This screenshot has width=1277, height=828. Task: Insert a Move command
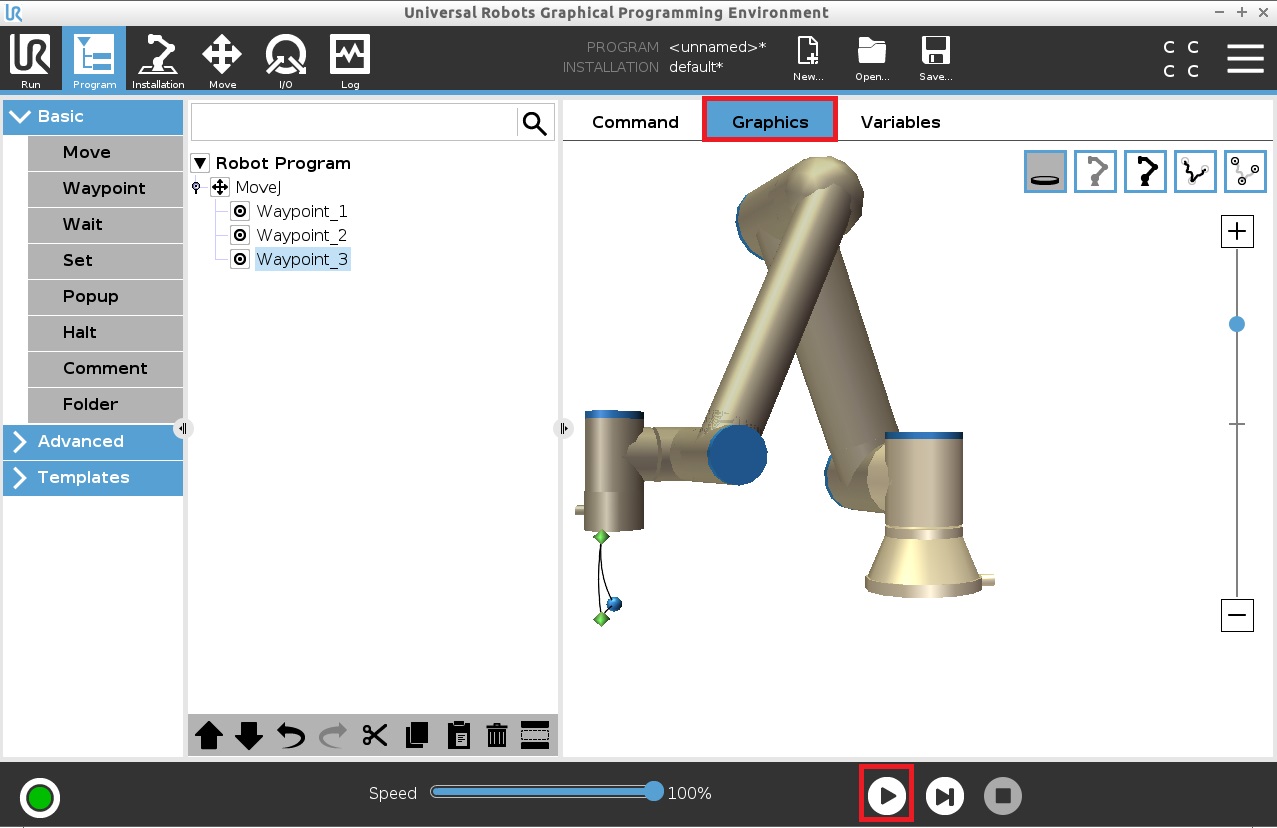[105, 152]
